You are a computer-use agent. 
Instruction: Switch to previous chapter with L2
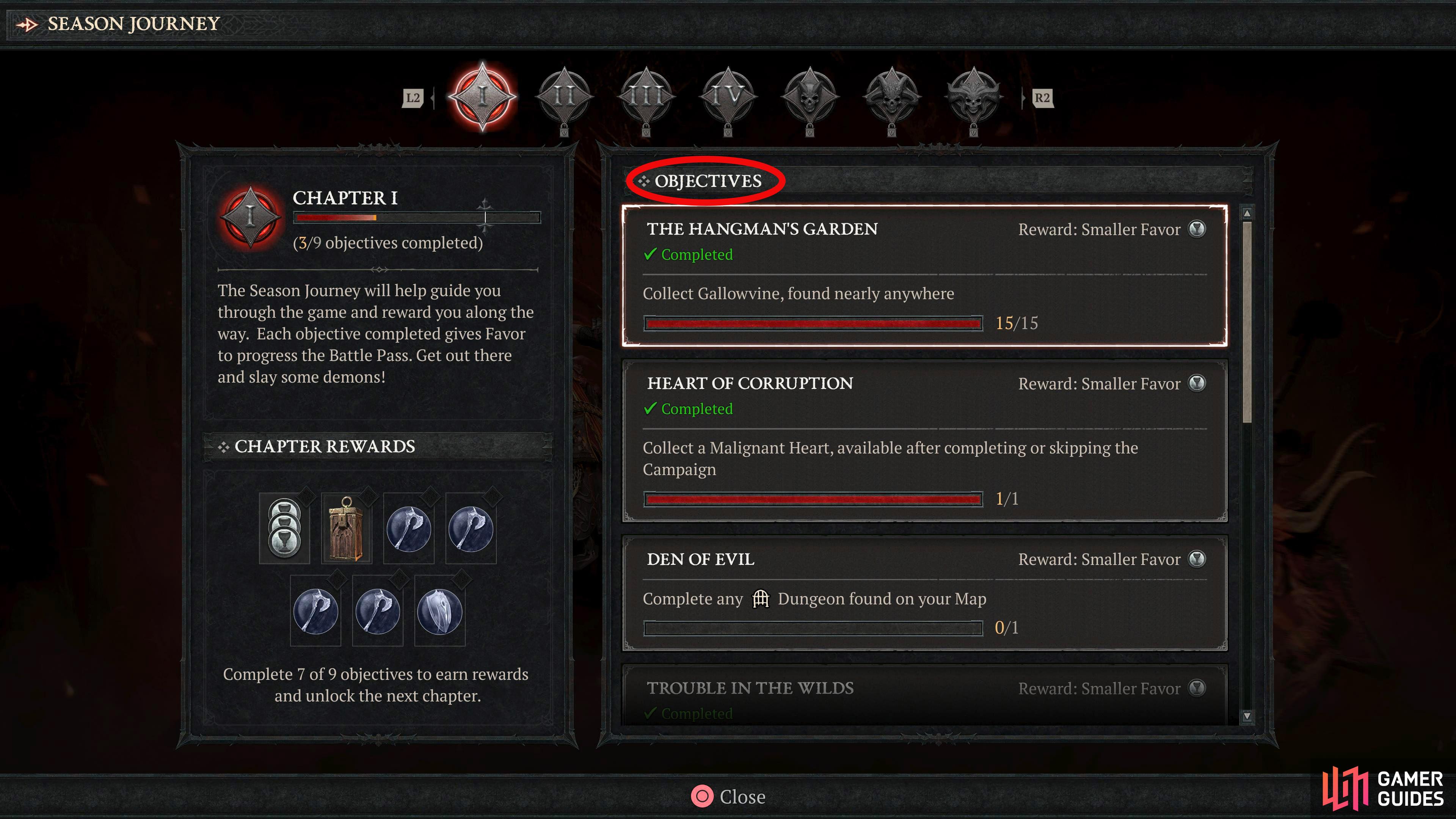point(413,98)
